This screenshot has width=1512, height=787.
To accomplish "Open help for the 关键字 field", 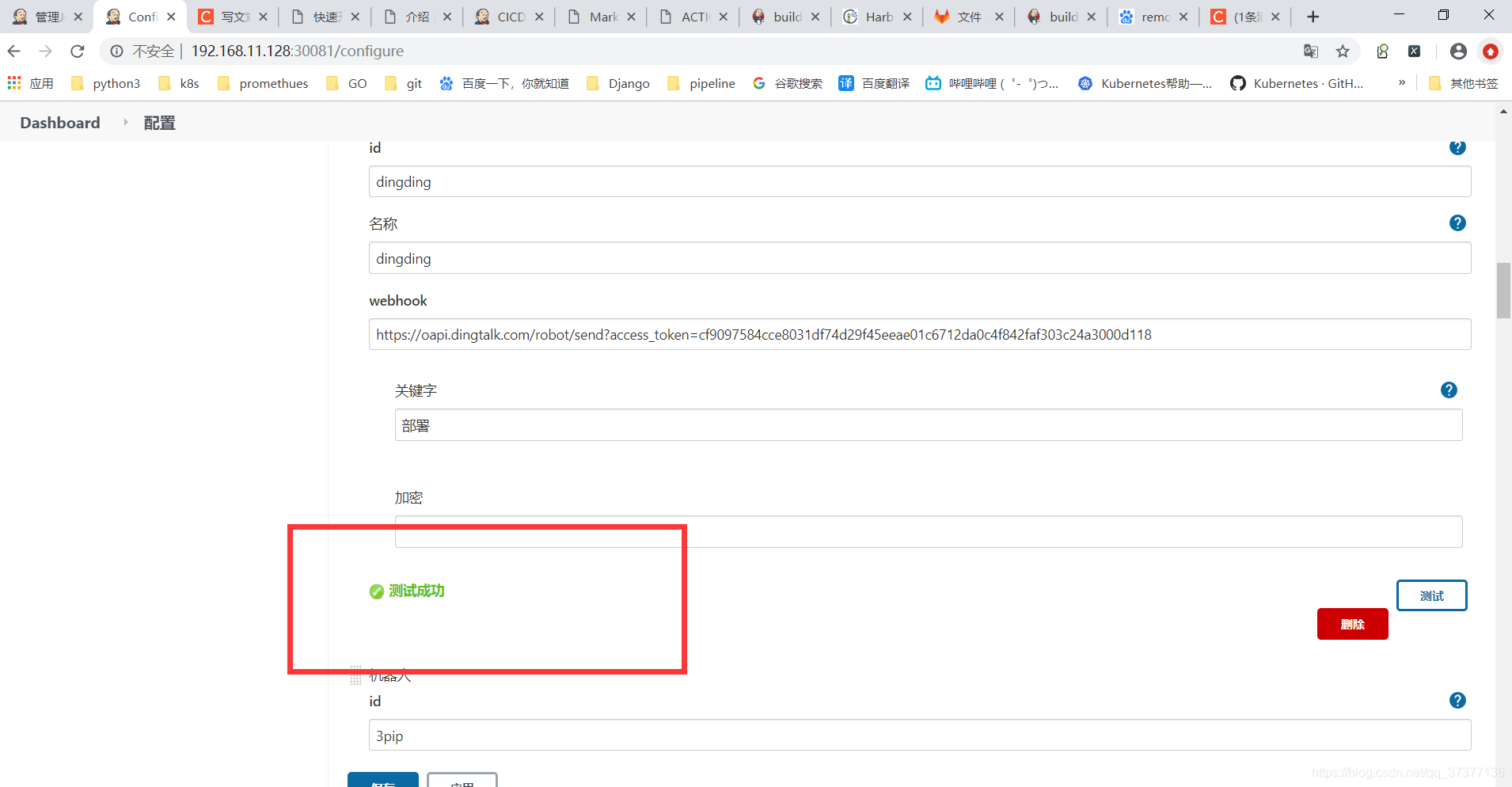I will click(1449, 390).
